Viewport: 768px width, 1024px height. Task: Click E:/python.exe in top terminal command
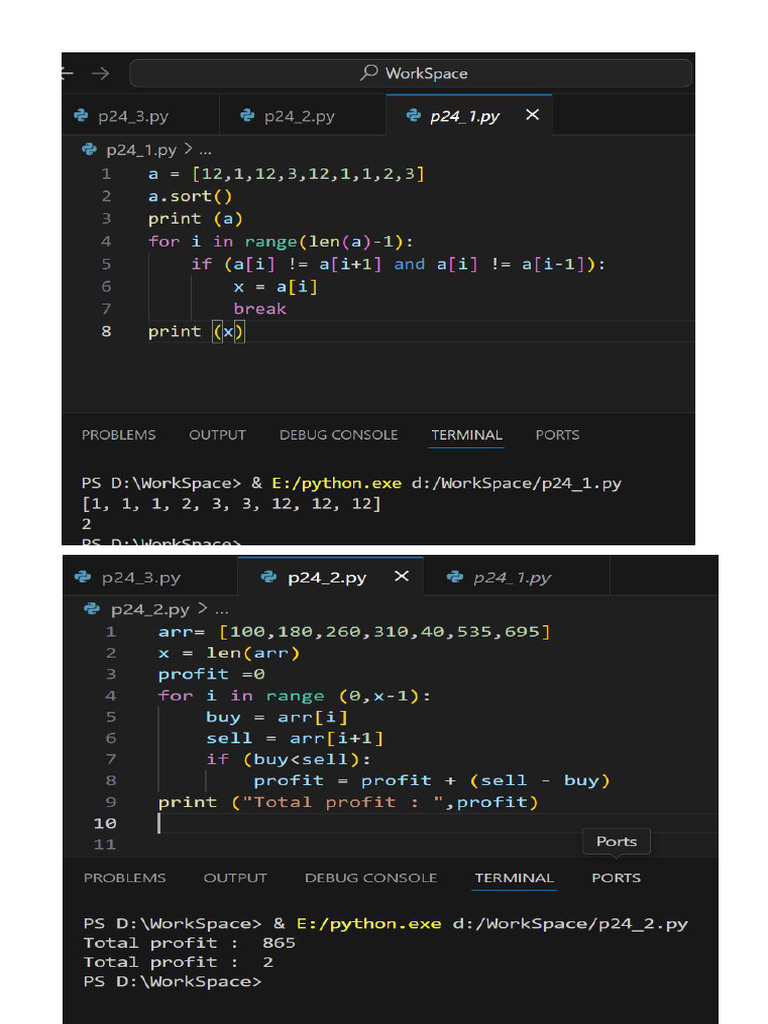pyautogui.click(x=336, y=483)
